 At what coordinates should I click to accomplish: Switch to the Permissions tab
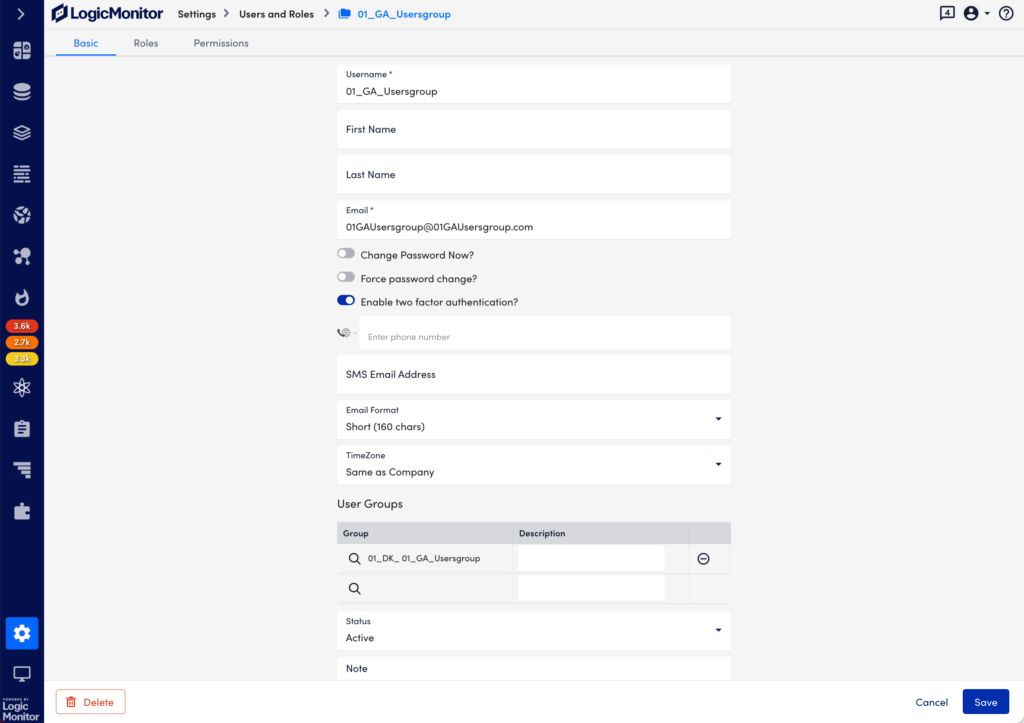coord(221,43)
